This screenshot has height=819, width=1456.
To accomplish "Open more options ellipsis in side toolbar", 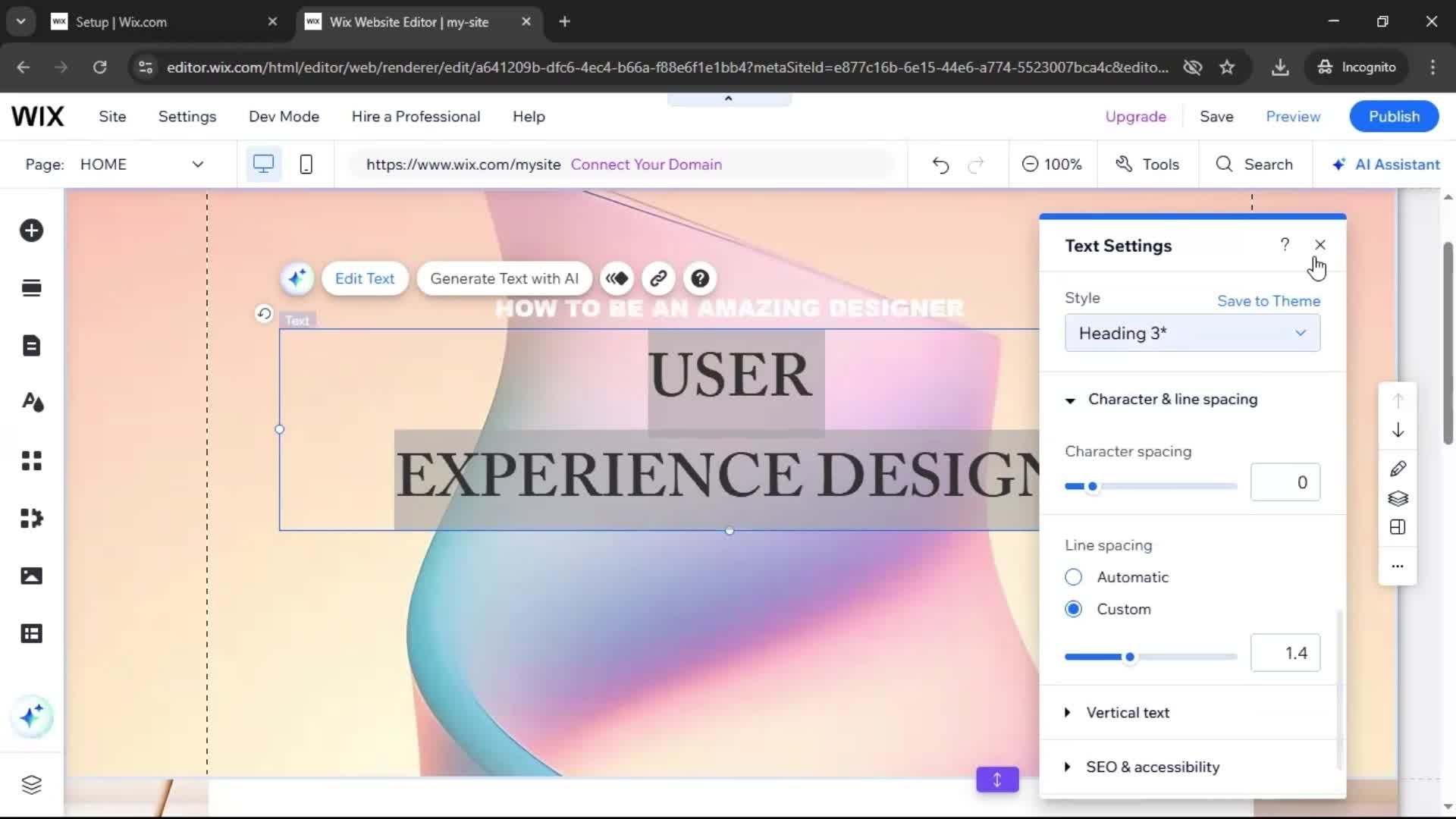I will pyautogui.click(x=1398, y=566).
